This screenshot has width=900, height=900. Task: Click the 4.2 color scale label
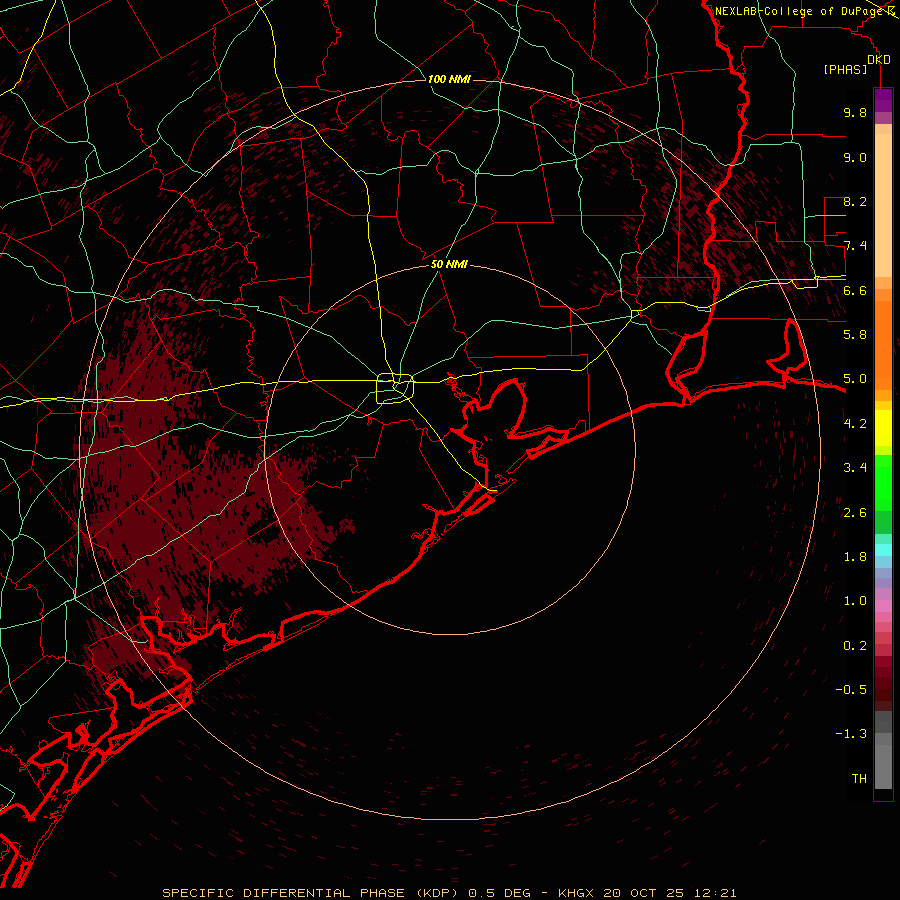click(855, 424)
